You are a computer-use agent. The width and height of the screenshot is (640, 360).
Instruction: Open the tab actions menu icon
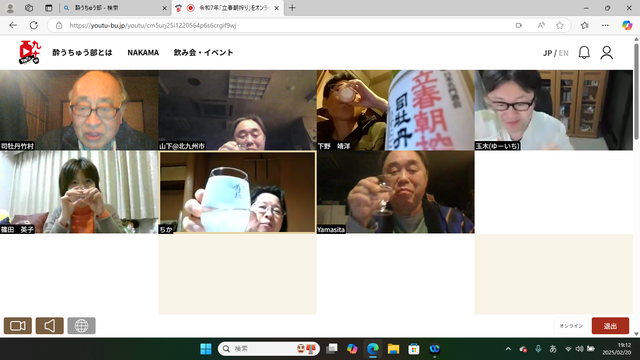click(49, 8)
